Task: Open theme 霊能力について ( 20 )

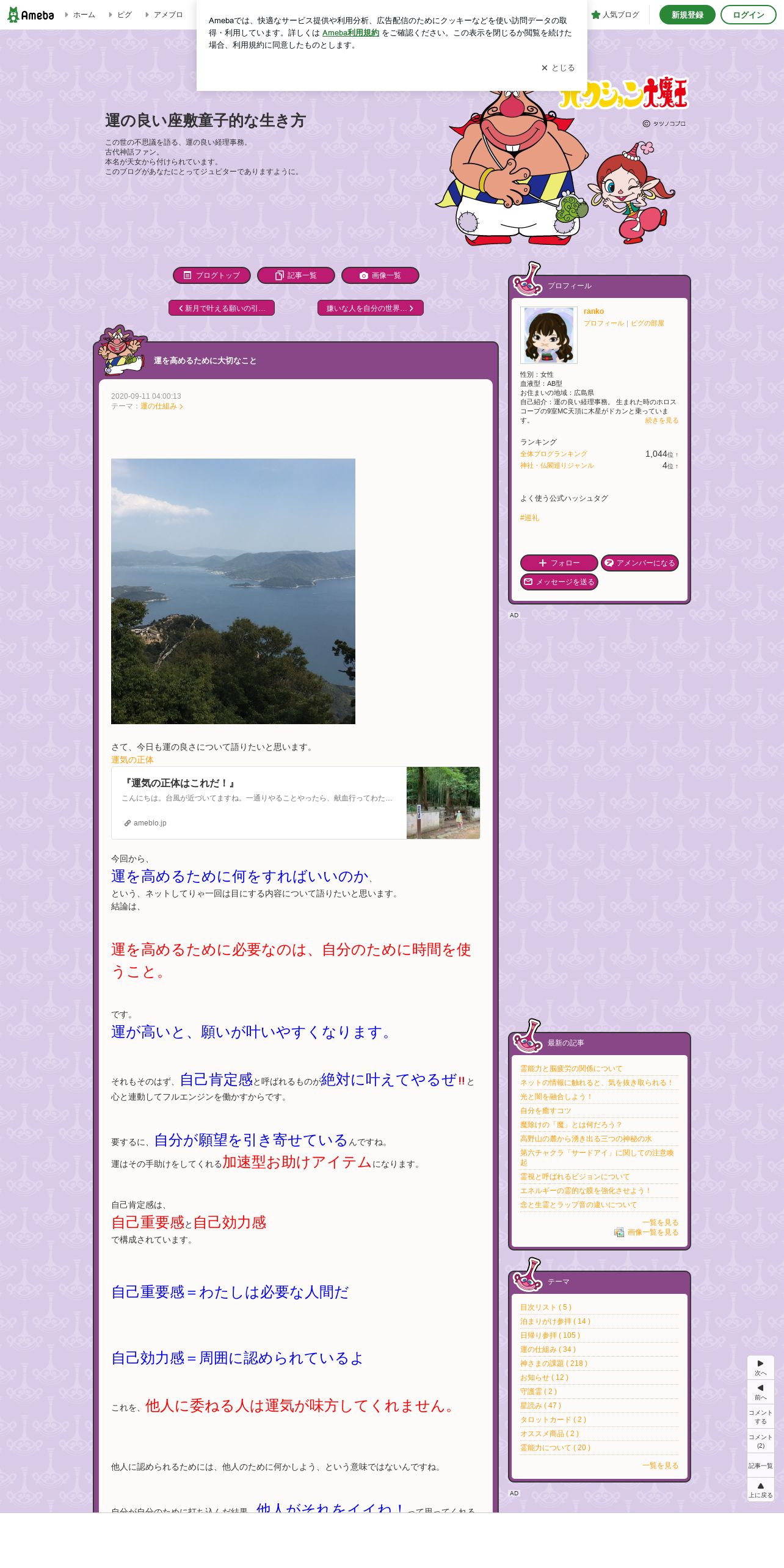Action: pos(555,1448)
